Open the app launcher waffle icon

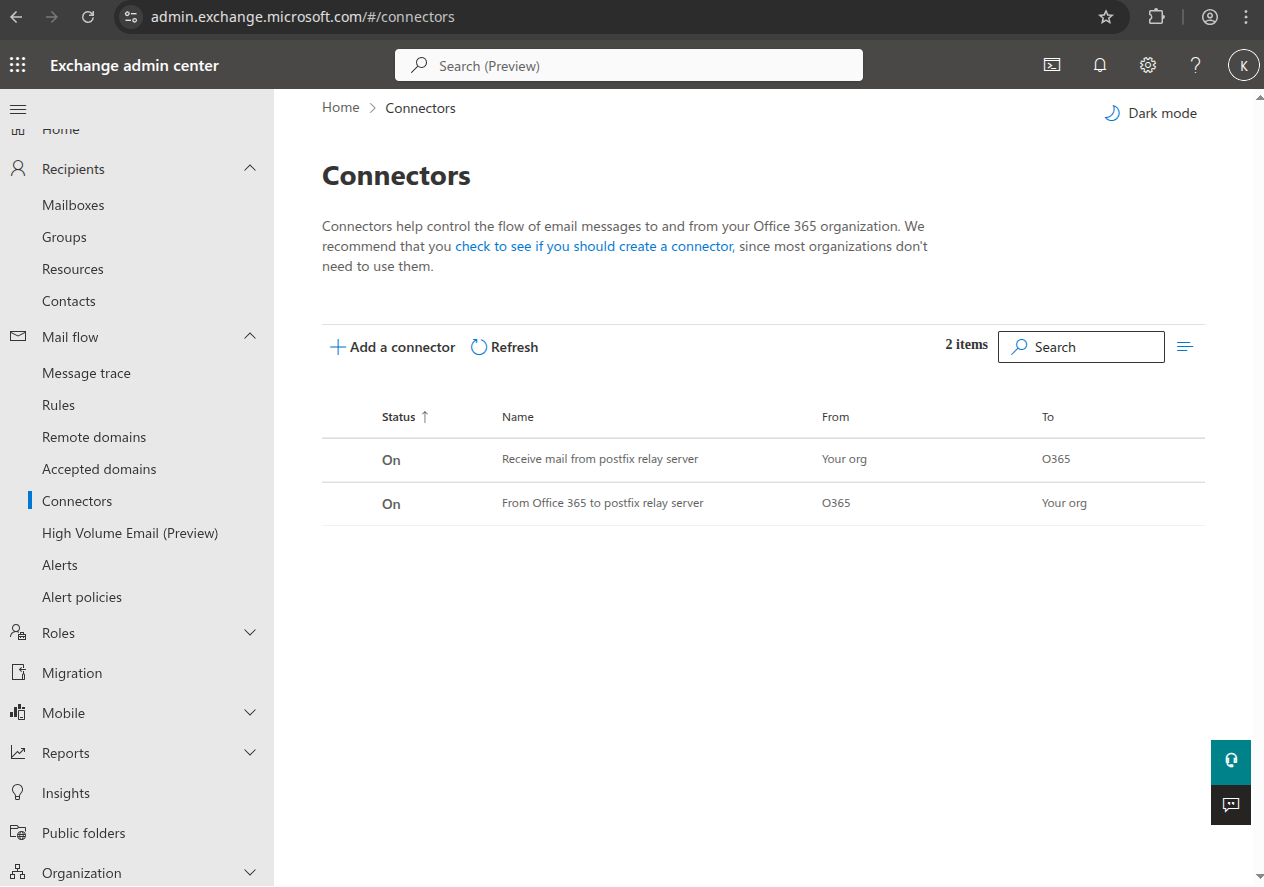[x=18, y=65]
